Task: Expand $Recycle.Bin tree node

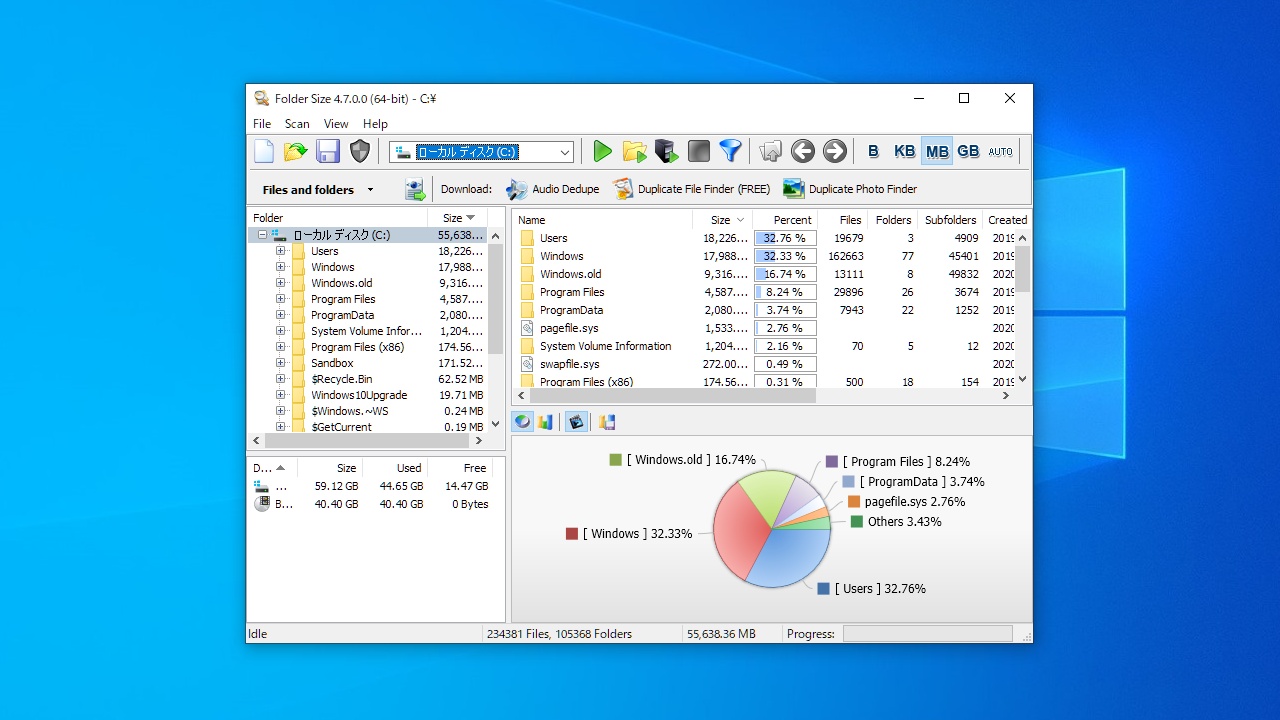Action: coord(281,379)
